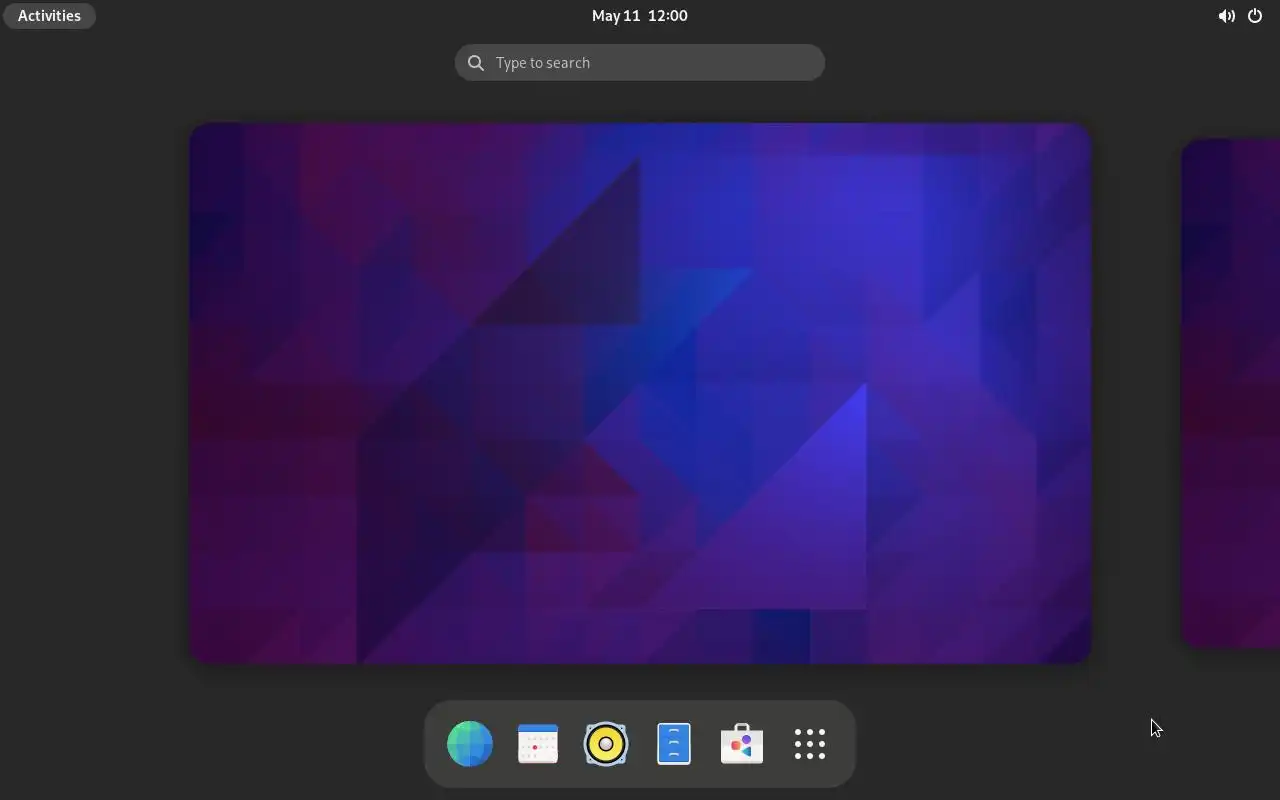
Task: Show all applications grid
Action: coord(810,744)
